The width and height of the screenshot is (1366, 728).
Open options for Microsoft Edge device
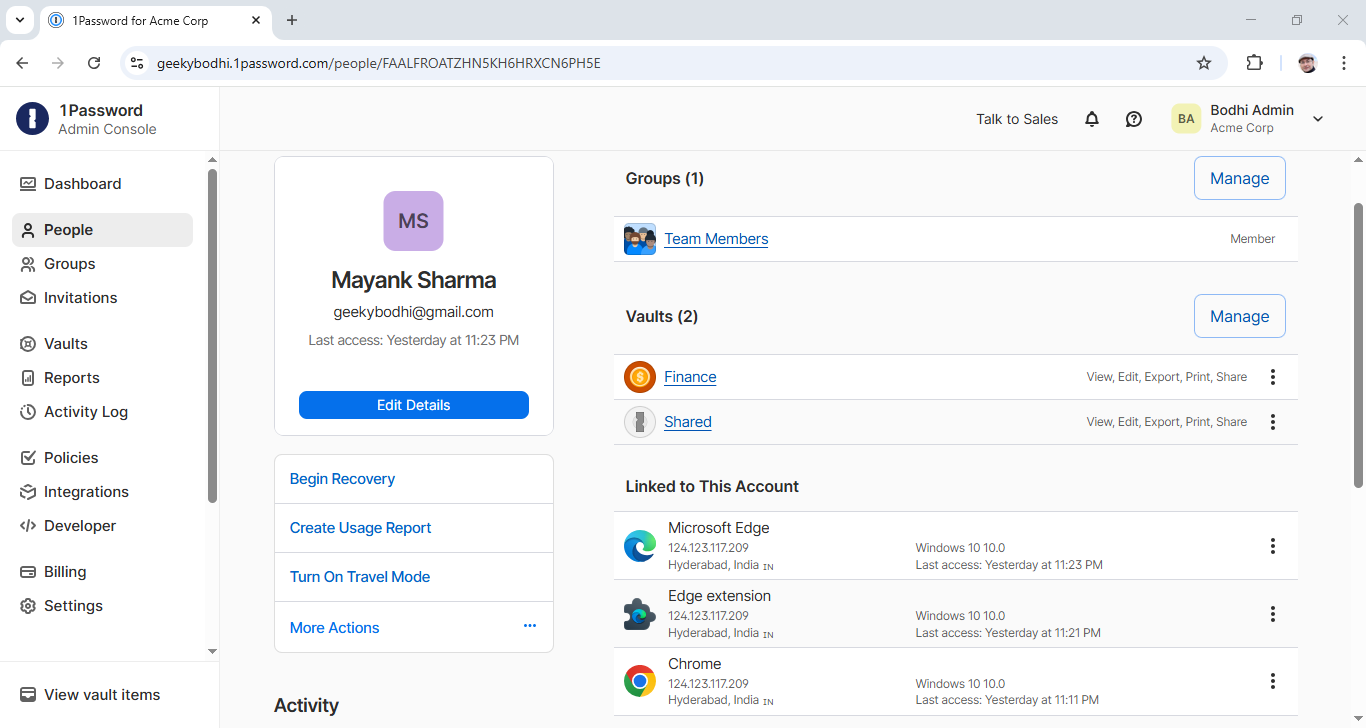tap(1273, 546)
